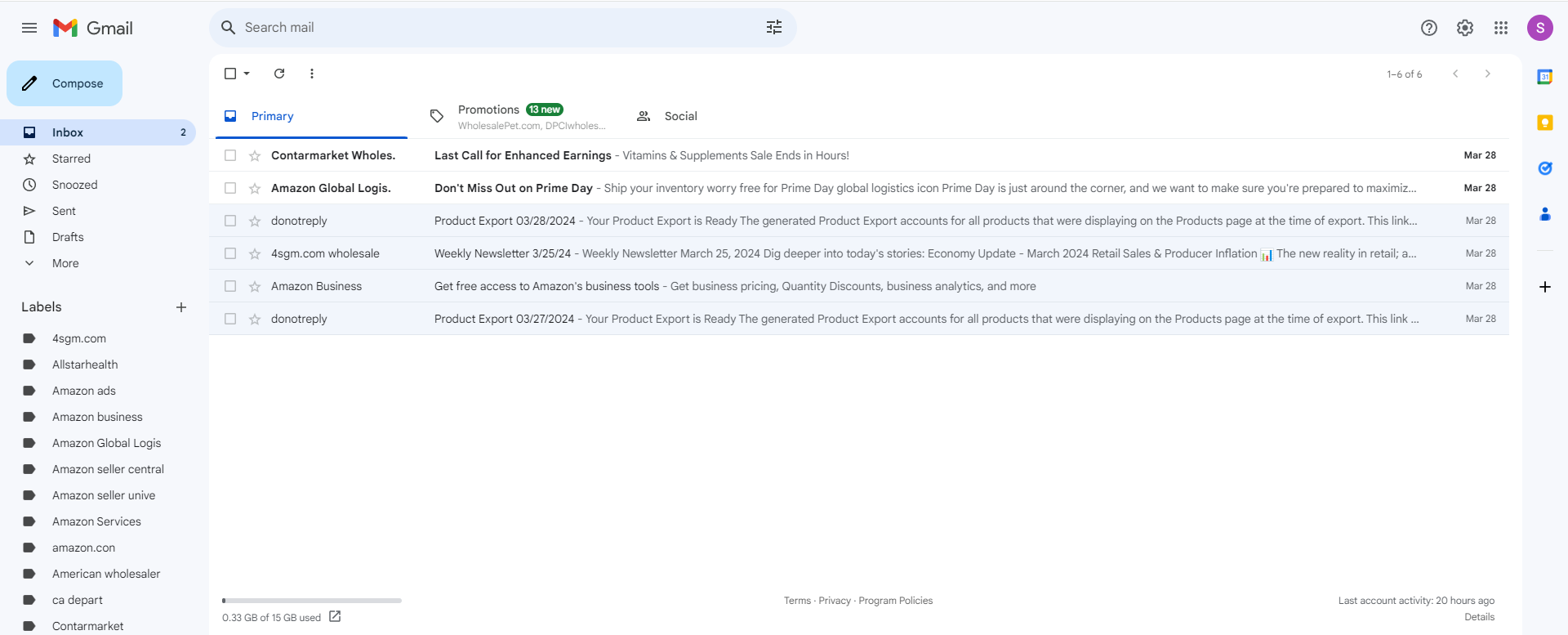Open the Settings gear icon

1465,28
